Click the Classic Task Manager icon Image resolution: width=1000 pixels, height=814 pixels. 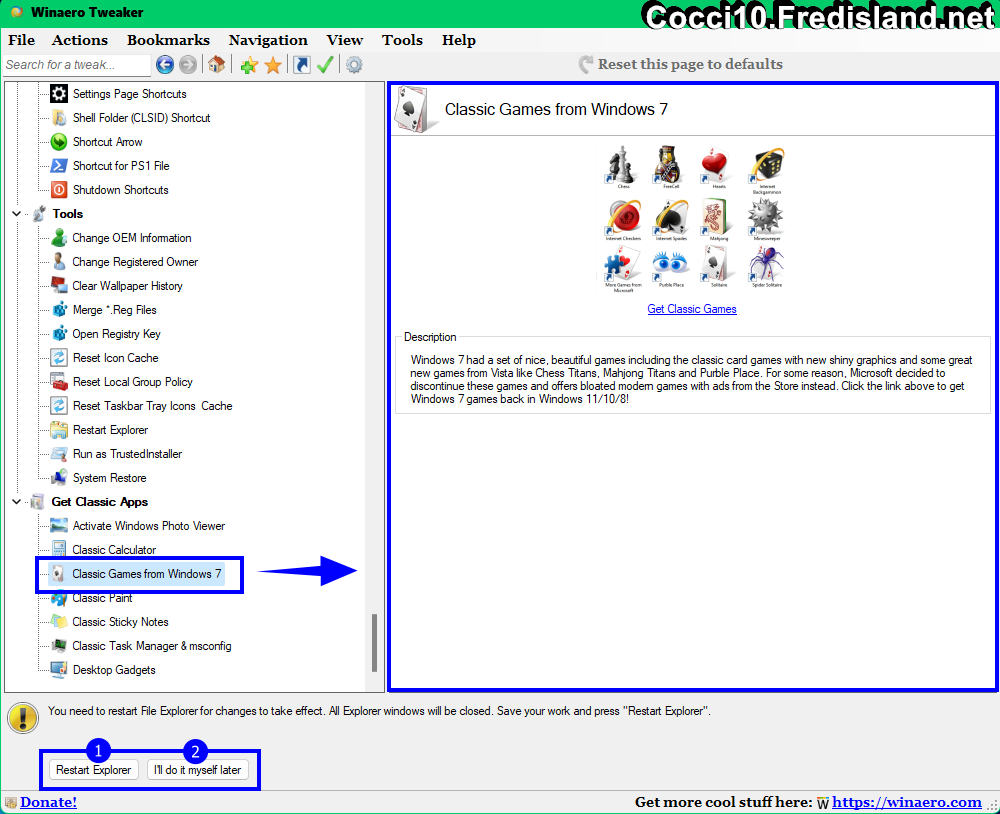point(59,646)
